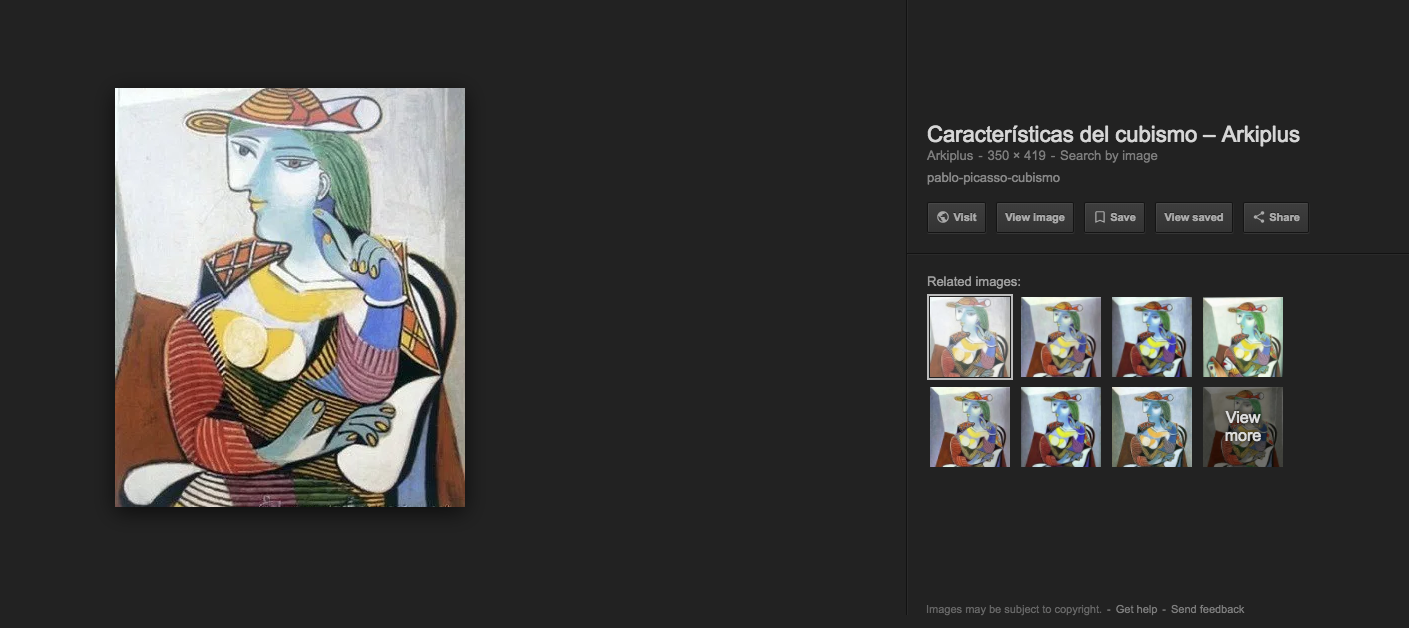
Task: Open the View saved button
Action: [1194, 217]
